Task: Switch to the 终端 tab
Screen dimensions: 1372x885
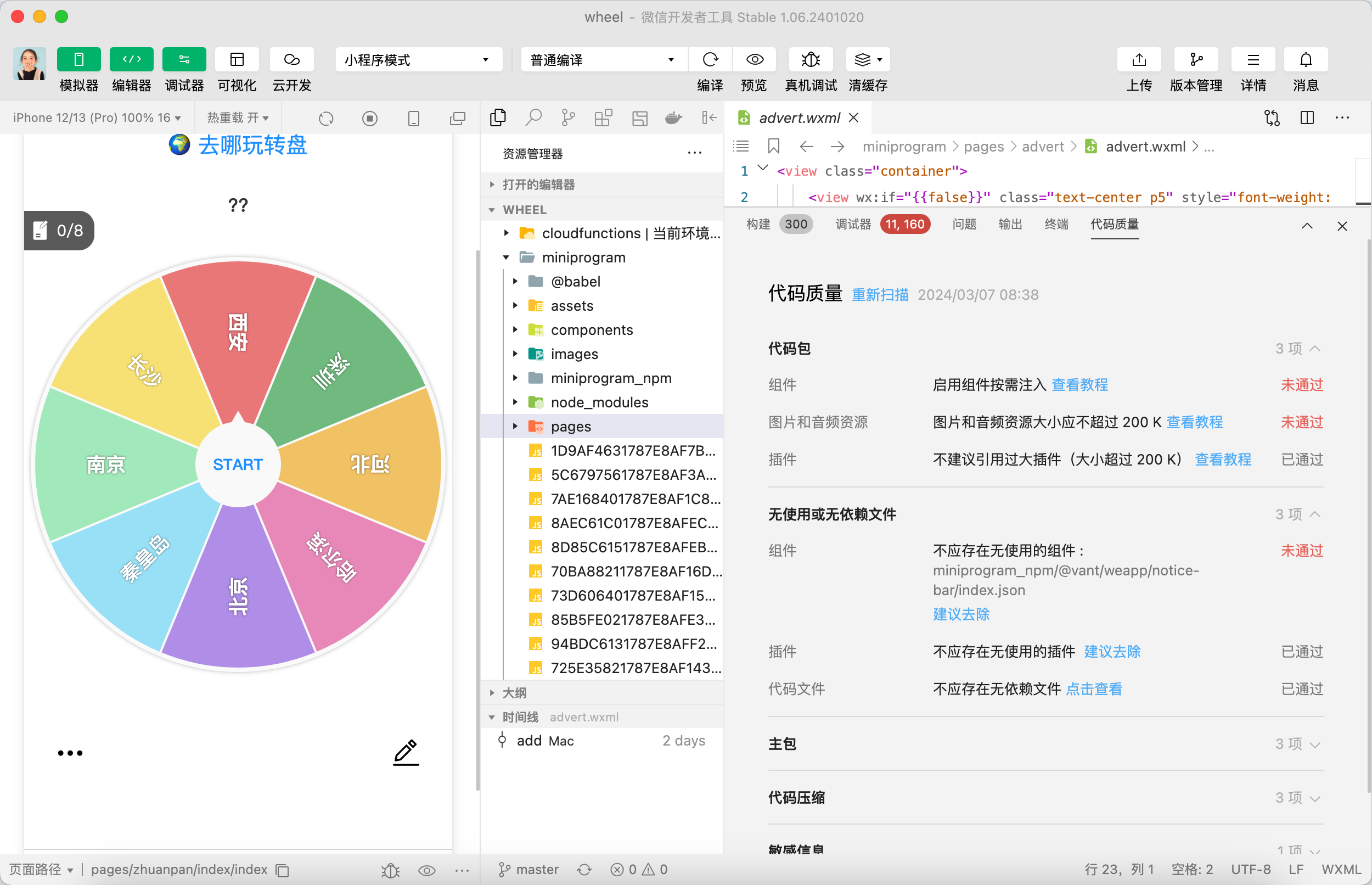Action: (1055, 224)
